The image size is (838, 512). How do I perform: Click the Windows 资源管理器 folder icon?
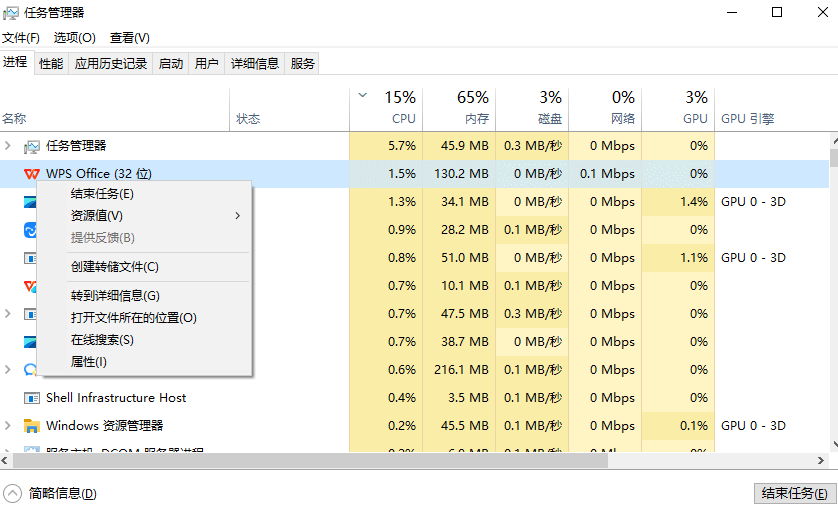[31, 426]
